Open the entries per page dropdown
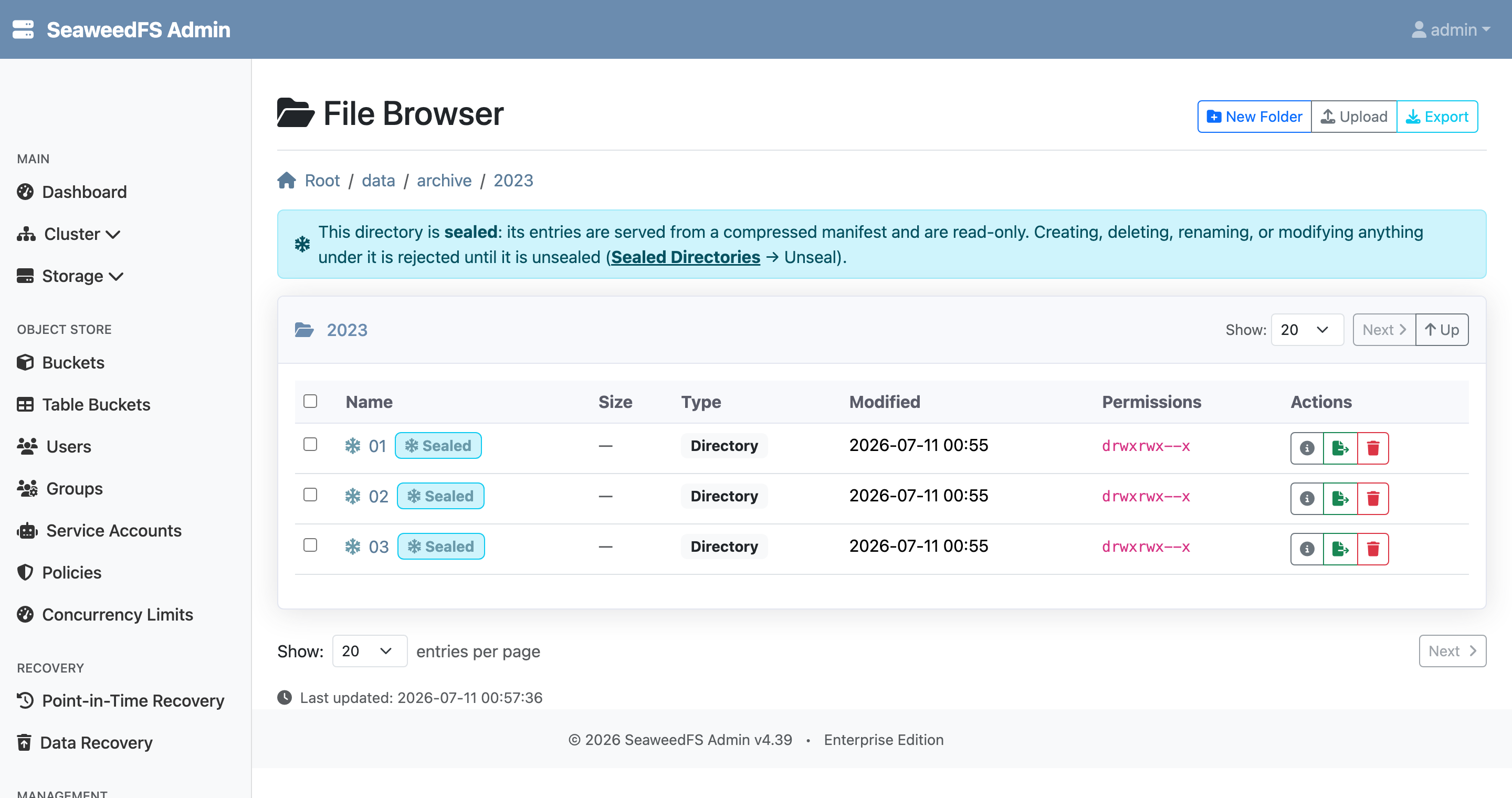Viewport: 1512px width, 798px height. pos(369,652)
